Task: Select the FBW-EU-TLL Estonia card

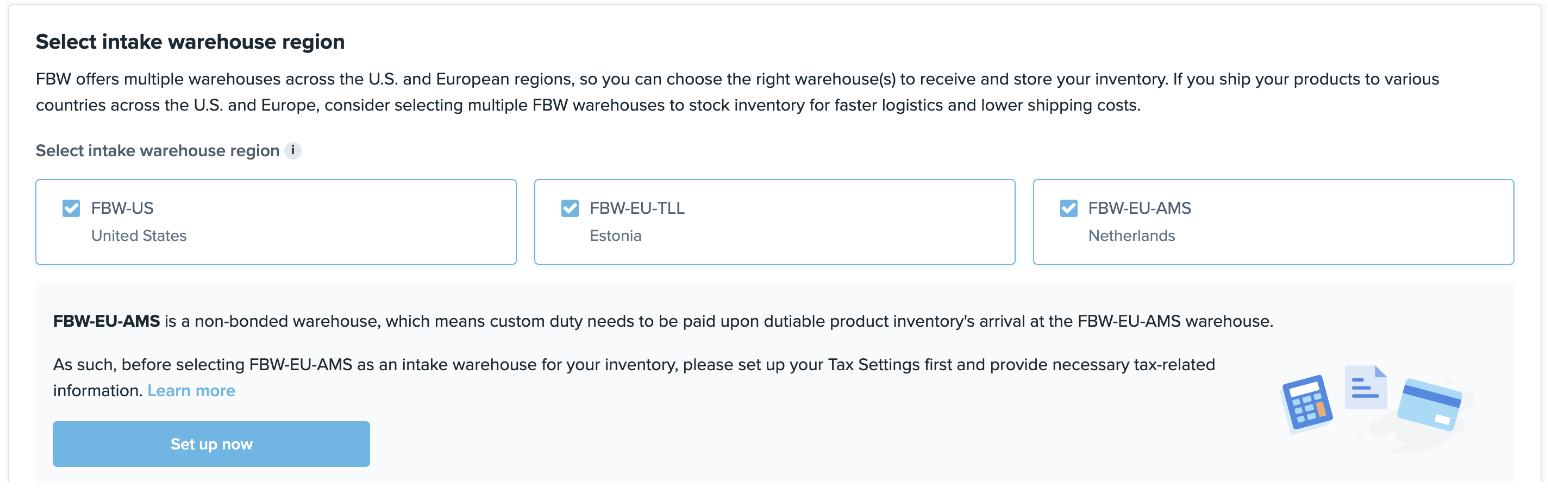Action: click(775, 222)
